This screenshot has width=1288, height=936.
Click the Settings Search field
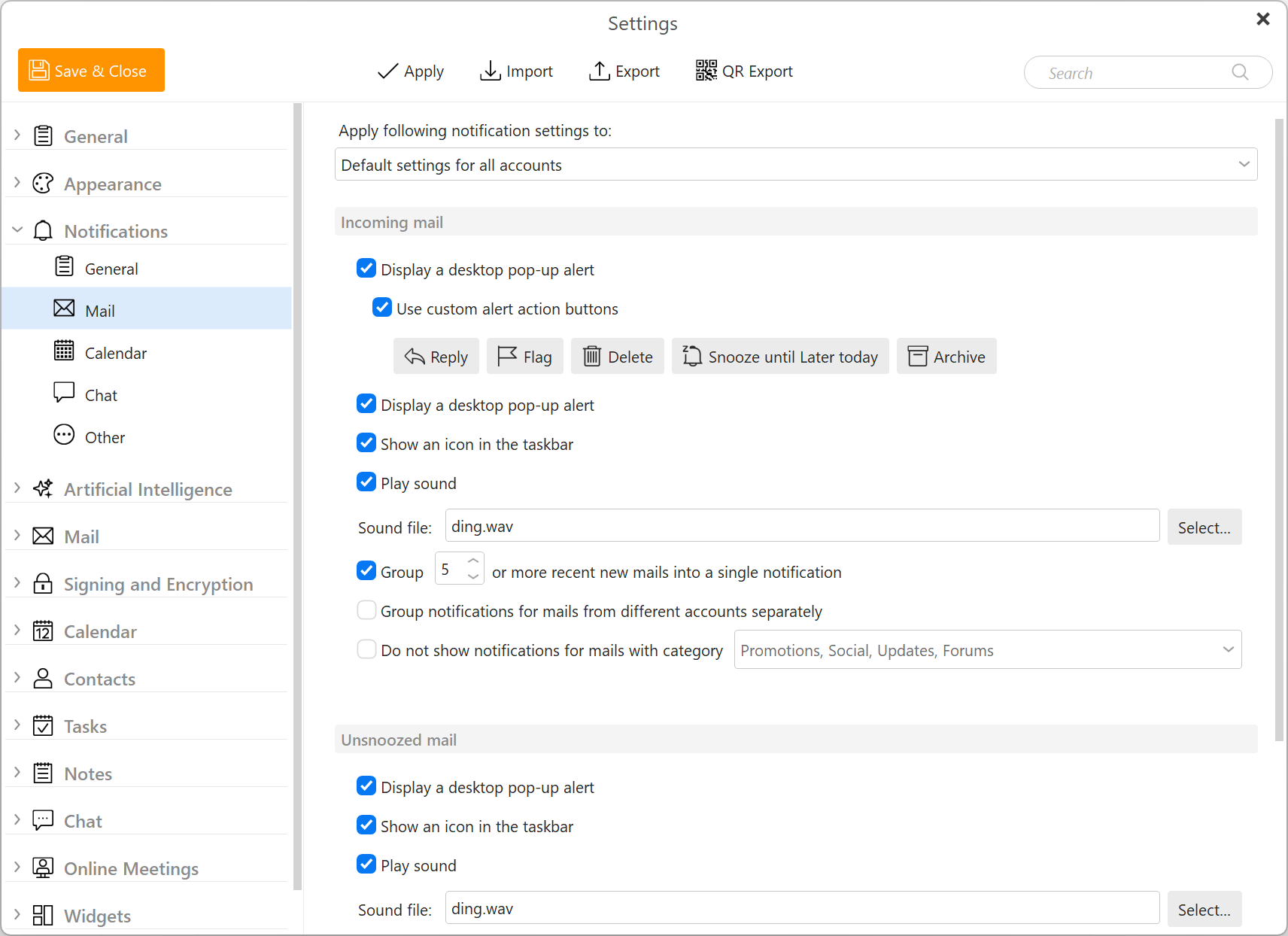click(x=1148, y=72)
